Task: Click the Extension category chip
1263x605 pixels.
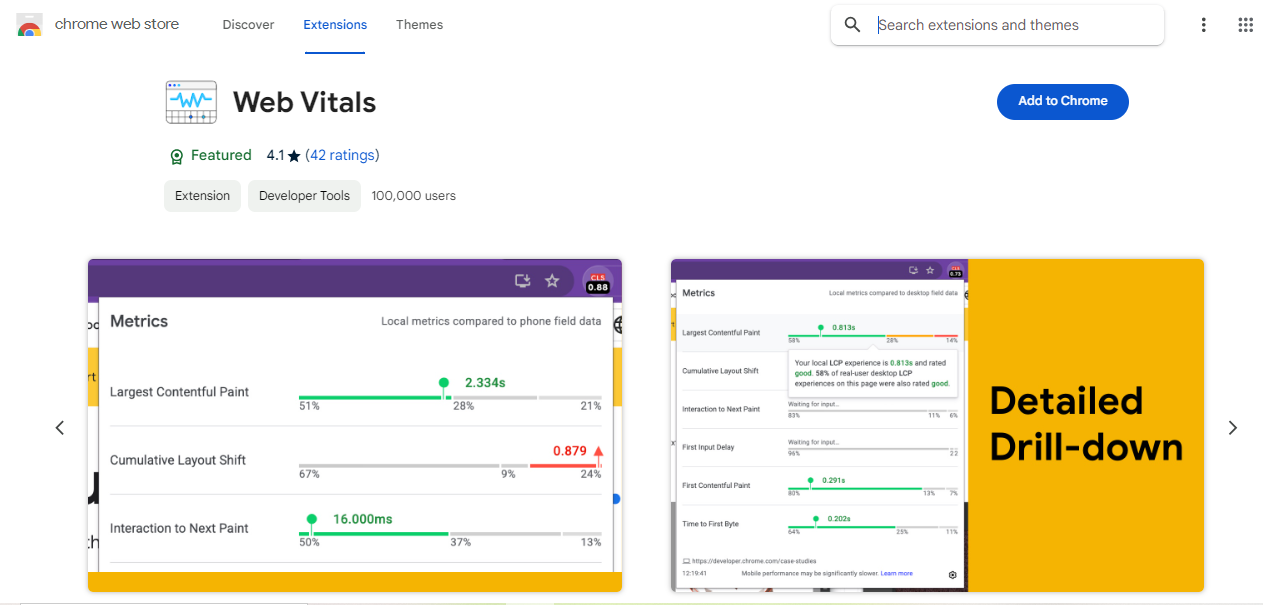Action: pos(202,196)
